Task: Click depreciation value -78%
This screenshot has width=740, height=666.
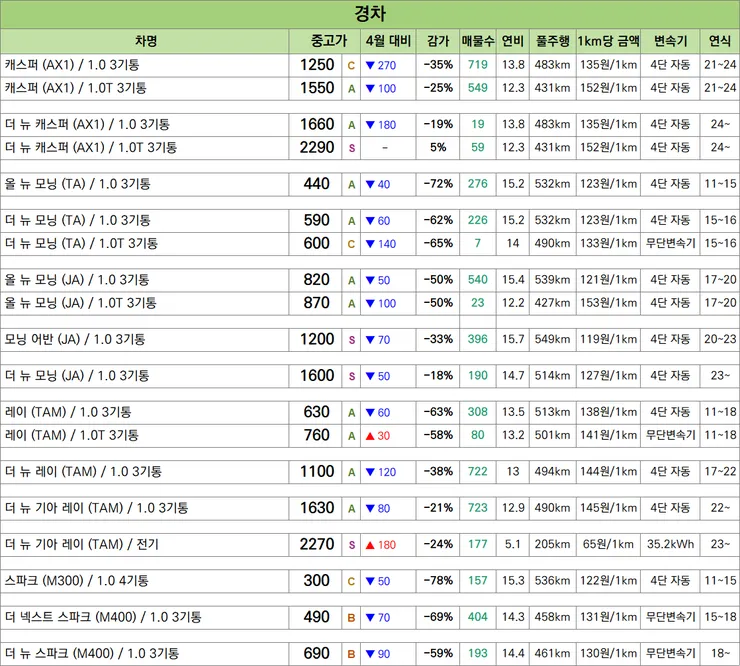Action: coord(438,581)
